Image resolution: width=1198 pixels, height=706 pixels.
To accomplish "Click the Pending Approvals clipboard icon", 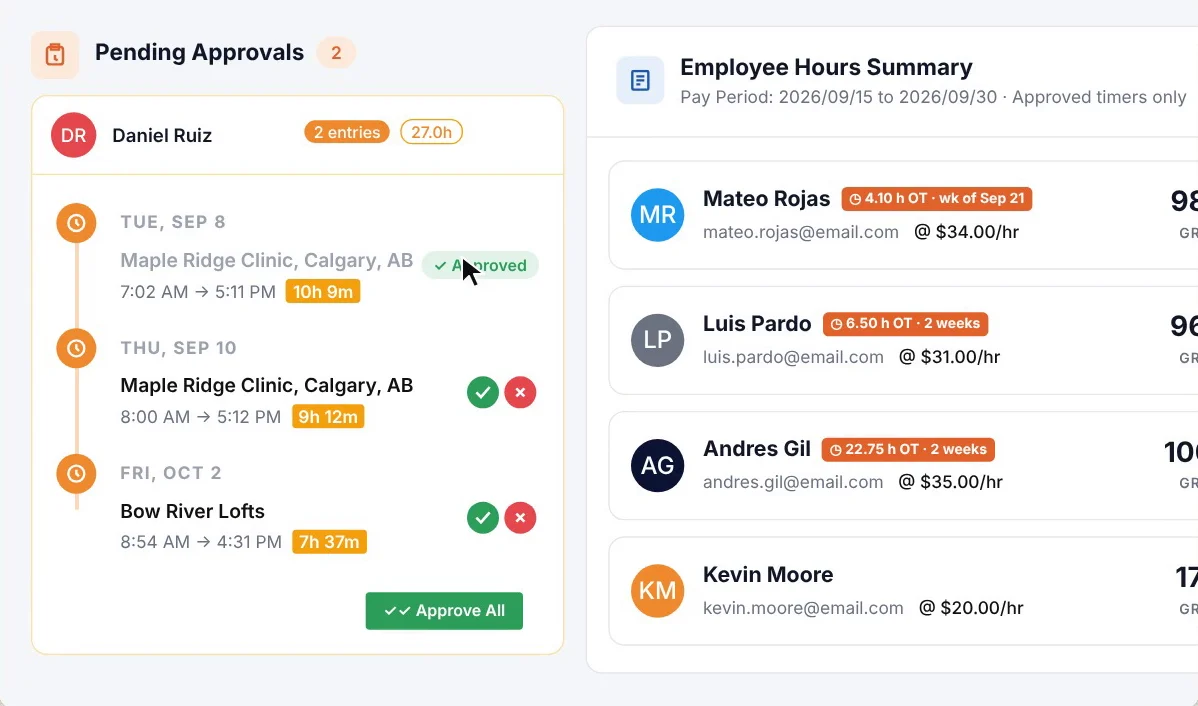I will [x=55, y=54].
